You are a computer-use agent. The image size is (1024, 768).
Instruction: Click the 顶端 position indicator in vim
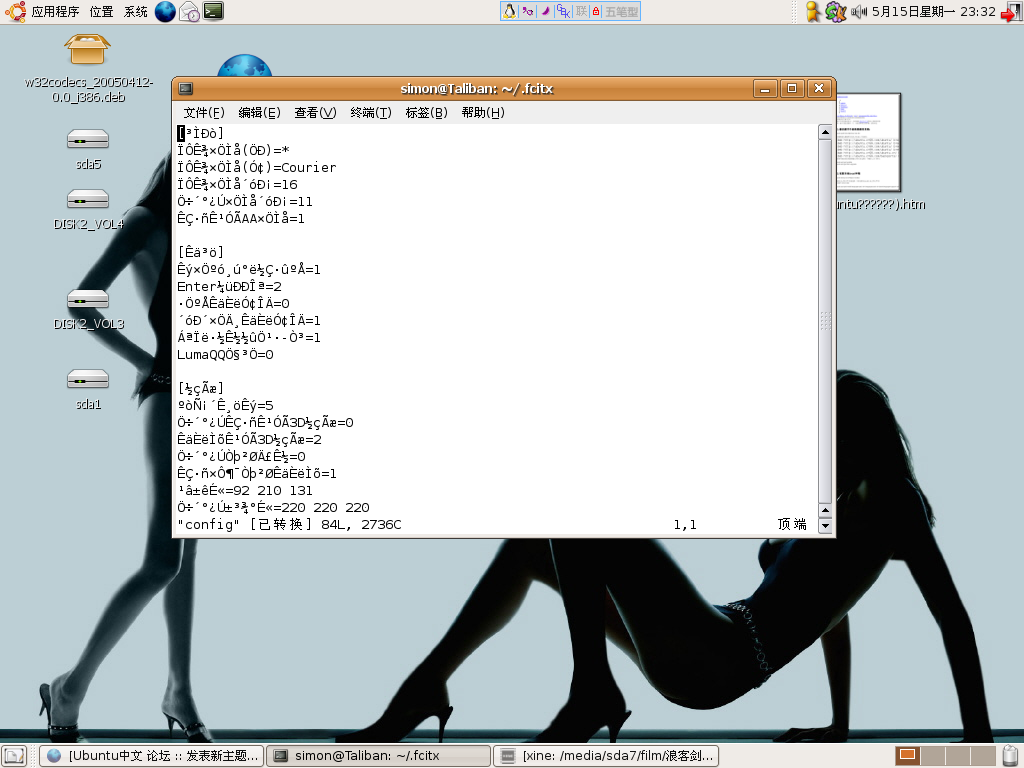[792, 524]
